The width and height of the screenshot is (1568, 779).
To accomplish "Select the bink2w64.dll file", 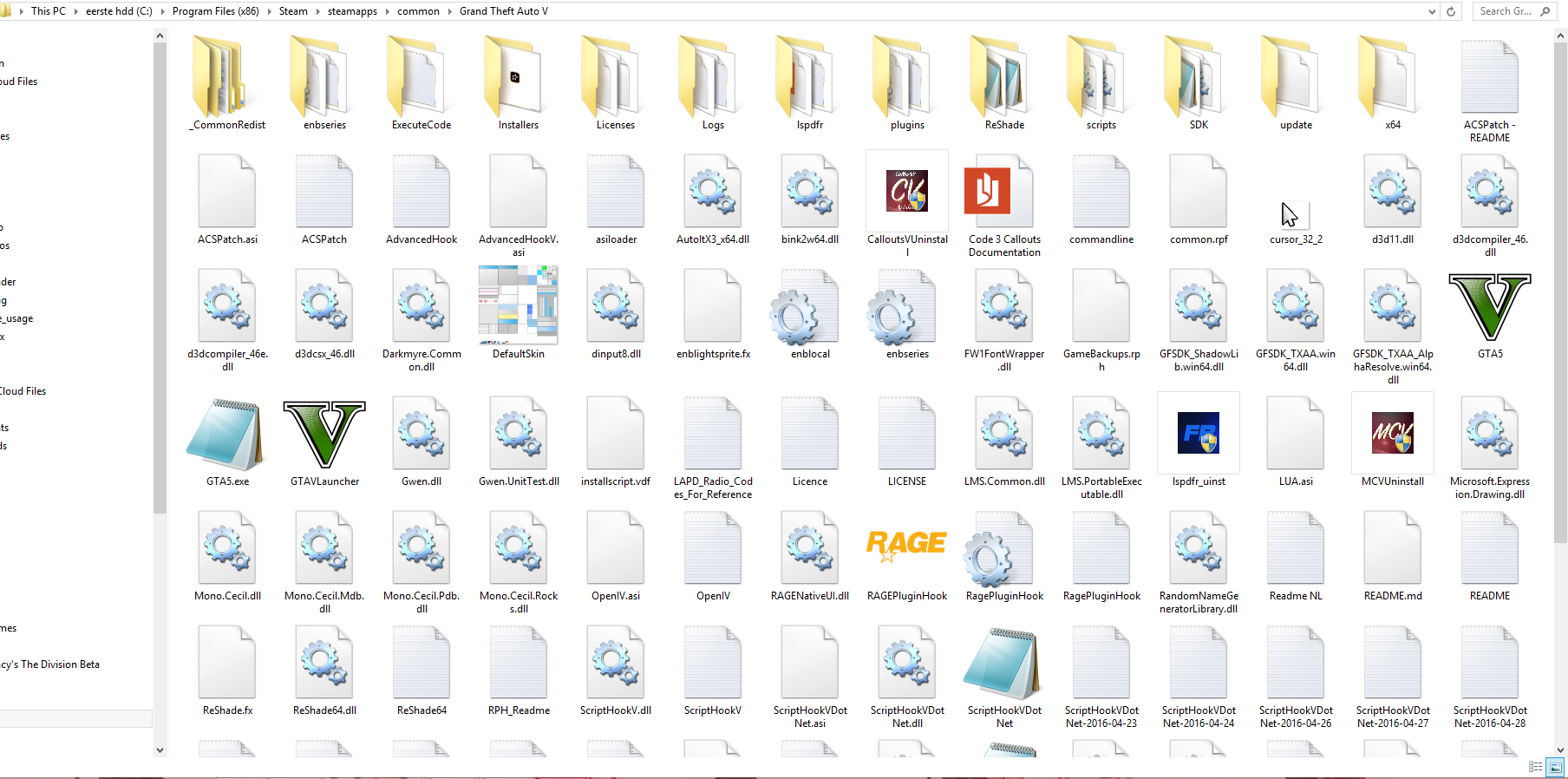I will coord(810,191).
